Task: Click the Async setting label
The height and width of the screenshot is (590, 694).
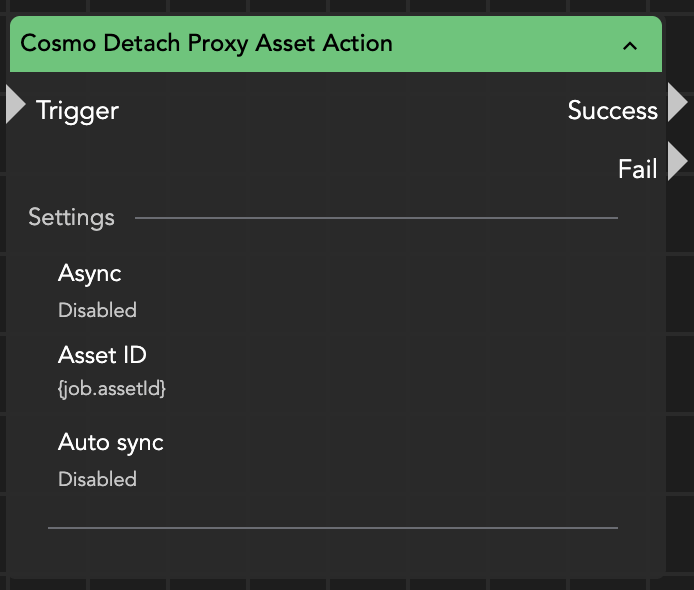Action: (89, 273)
